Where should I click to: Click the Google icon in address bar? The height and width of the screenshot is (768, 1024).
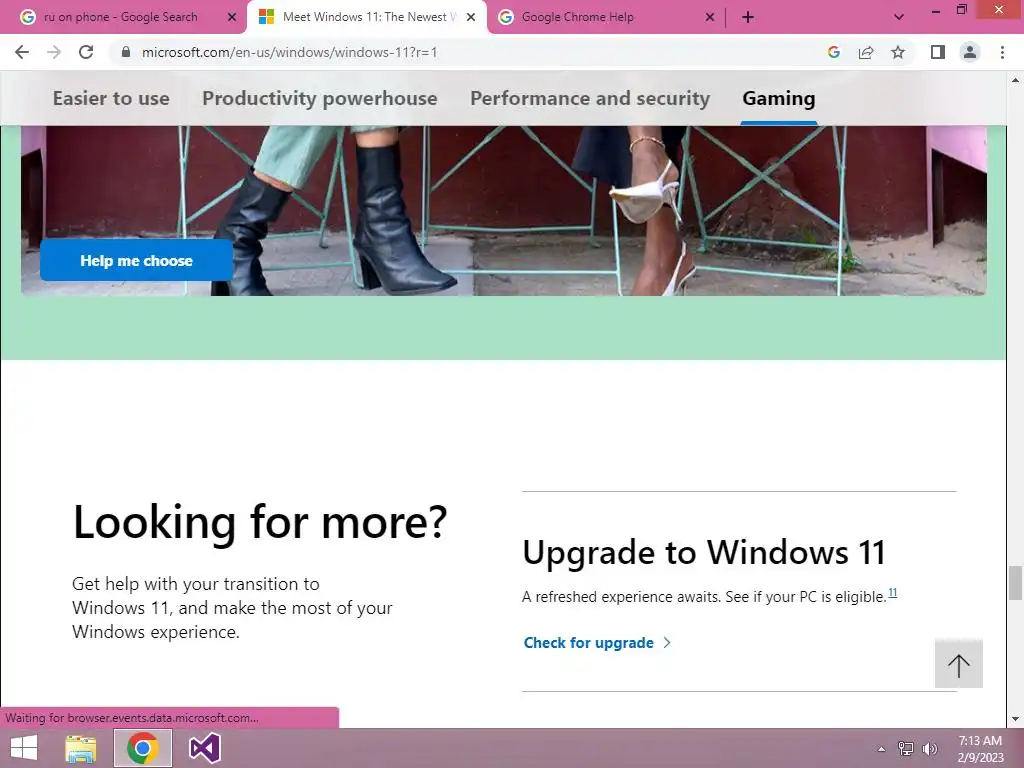(834, 52)
